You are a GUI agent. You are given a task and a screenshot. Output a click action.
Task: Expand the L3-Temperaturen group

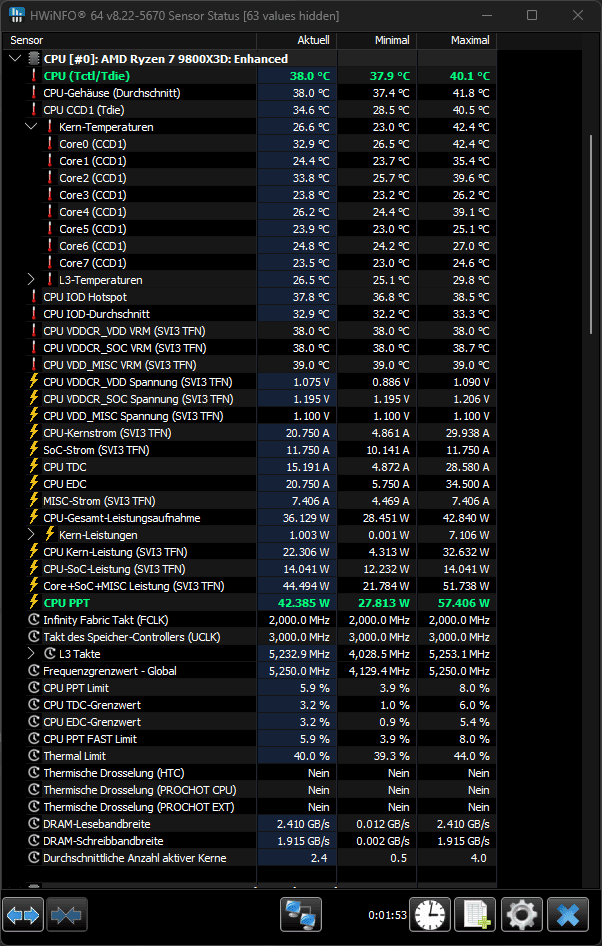click(x=31, y=280)
